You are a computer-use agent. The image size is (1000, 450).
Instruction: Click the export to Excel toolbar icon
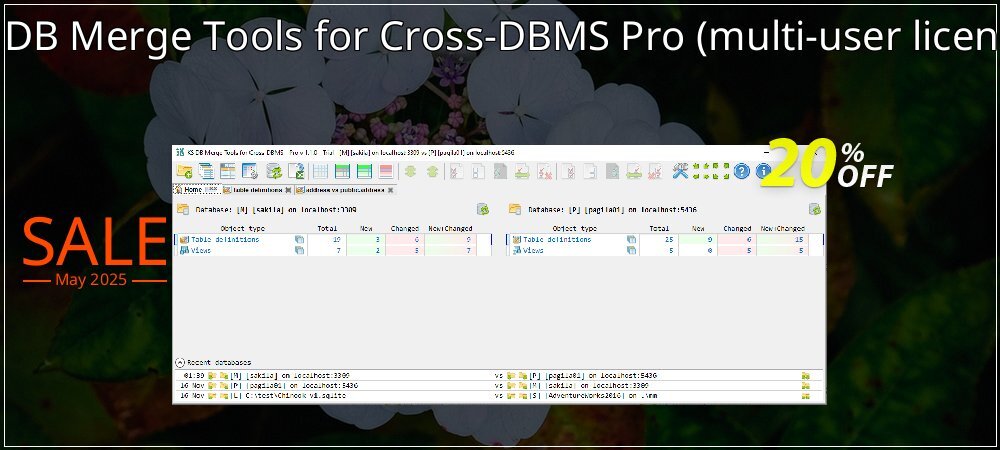296,171
